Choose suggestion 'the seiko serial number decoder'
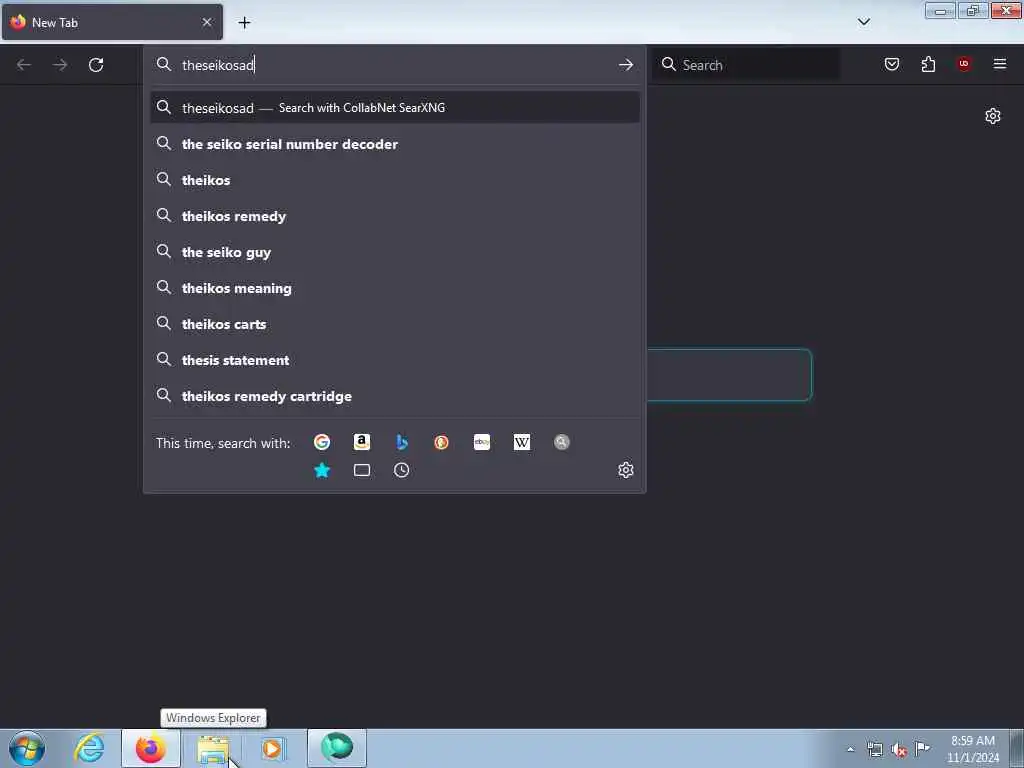 click(395, 144)
